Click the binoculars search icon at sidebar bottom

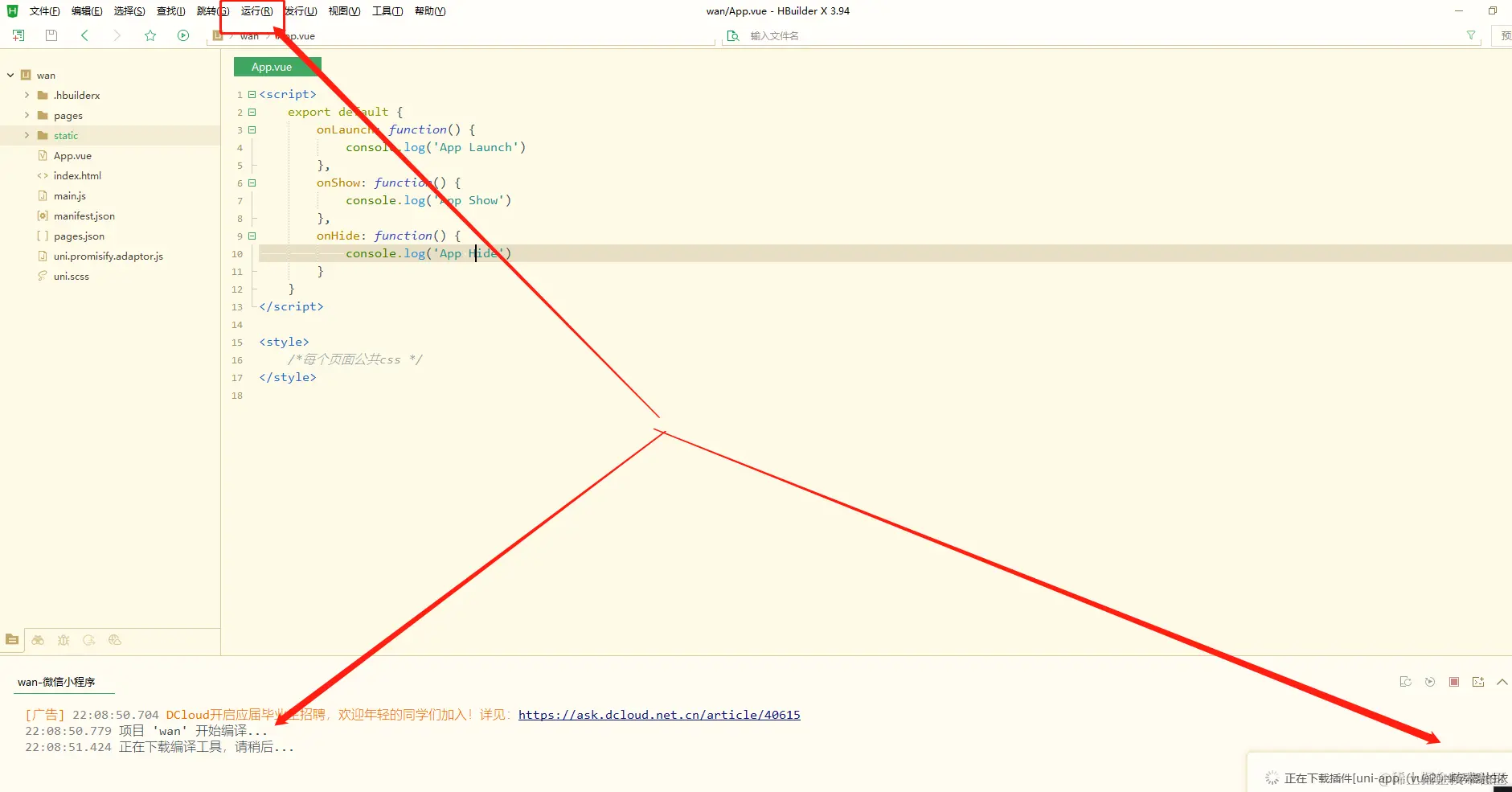coord(38,640)
